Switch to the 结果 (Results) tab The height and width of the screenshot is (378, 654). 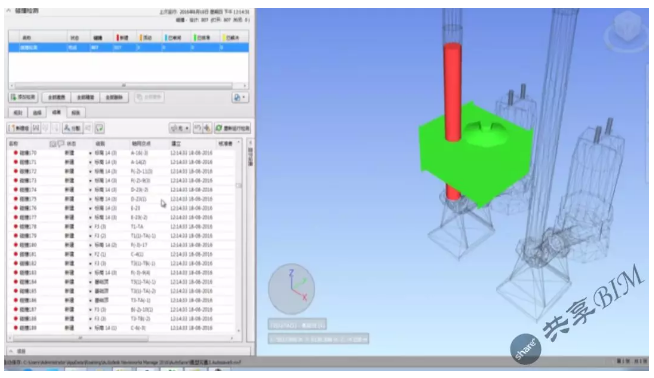coord(56,112)
